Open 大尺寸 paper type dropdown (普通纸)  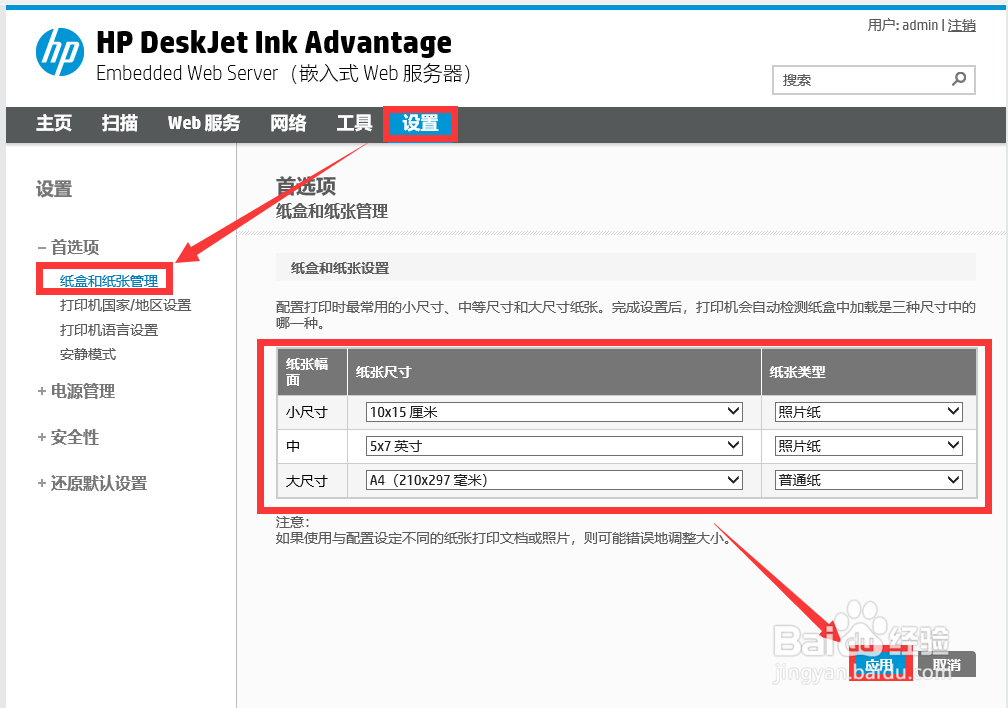868,480
